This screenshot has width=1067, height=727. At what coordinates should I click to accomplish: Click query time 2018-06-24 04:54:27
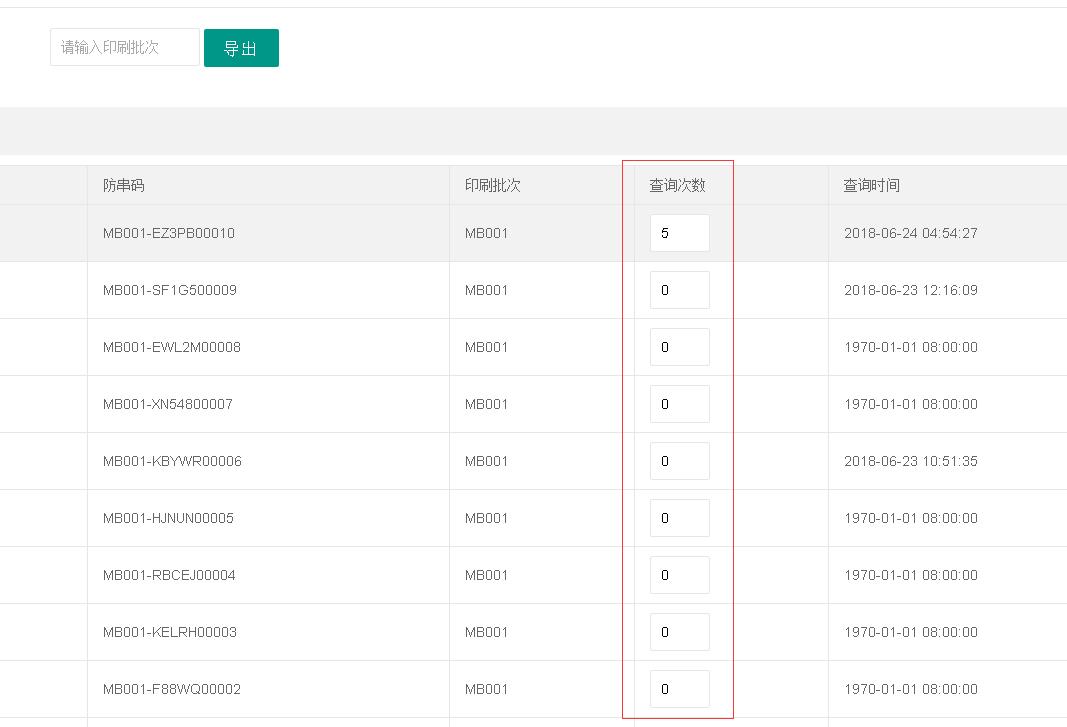click(910, 233)
